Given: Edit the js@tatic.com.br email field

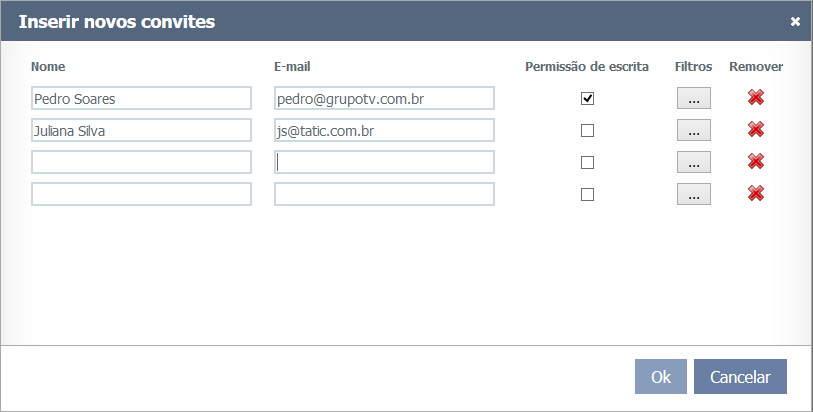Looking at the screenshot, I should [x=384, y=130].
